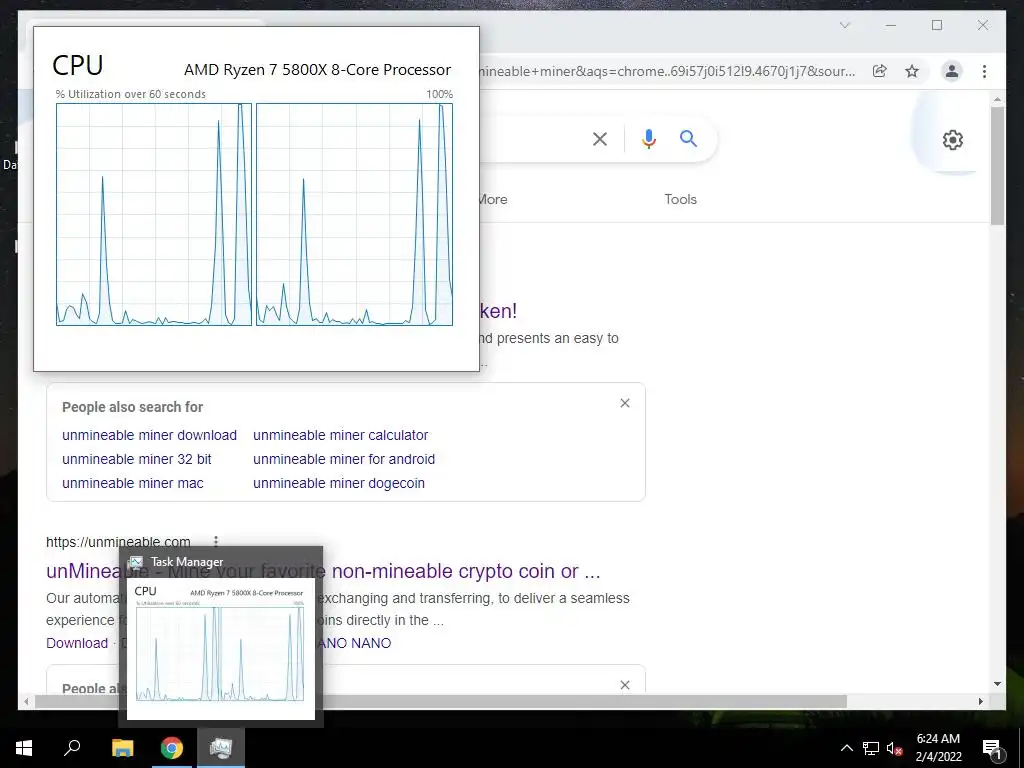Click the right CPU utilization graph

tap(354, 214)
